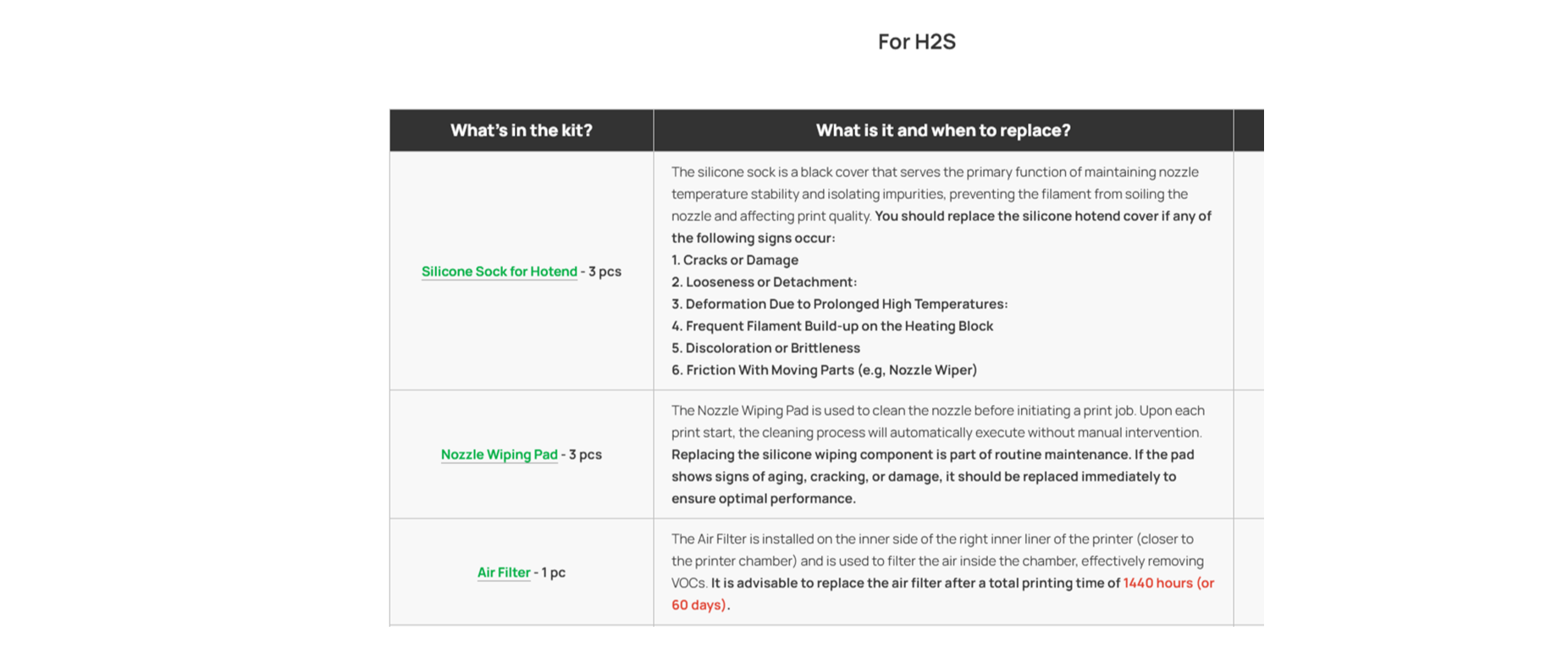1568x653 pixels.
Task: Click the Nozzle Wiping Pad description opening sentence
Action: coord(938,422)
